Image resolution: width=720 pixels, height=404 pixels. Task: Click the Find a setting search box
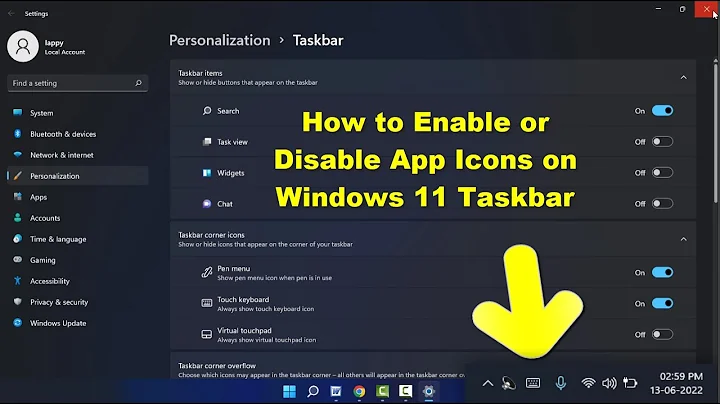click(x=77, y=83)
